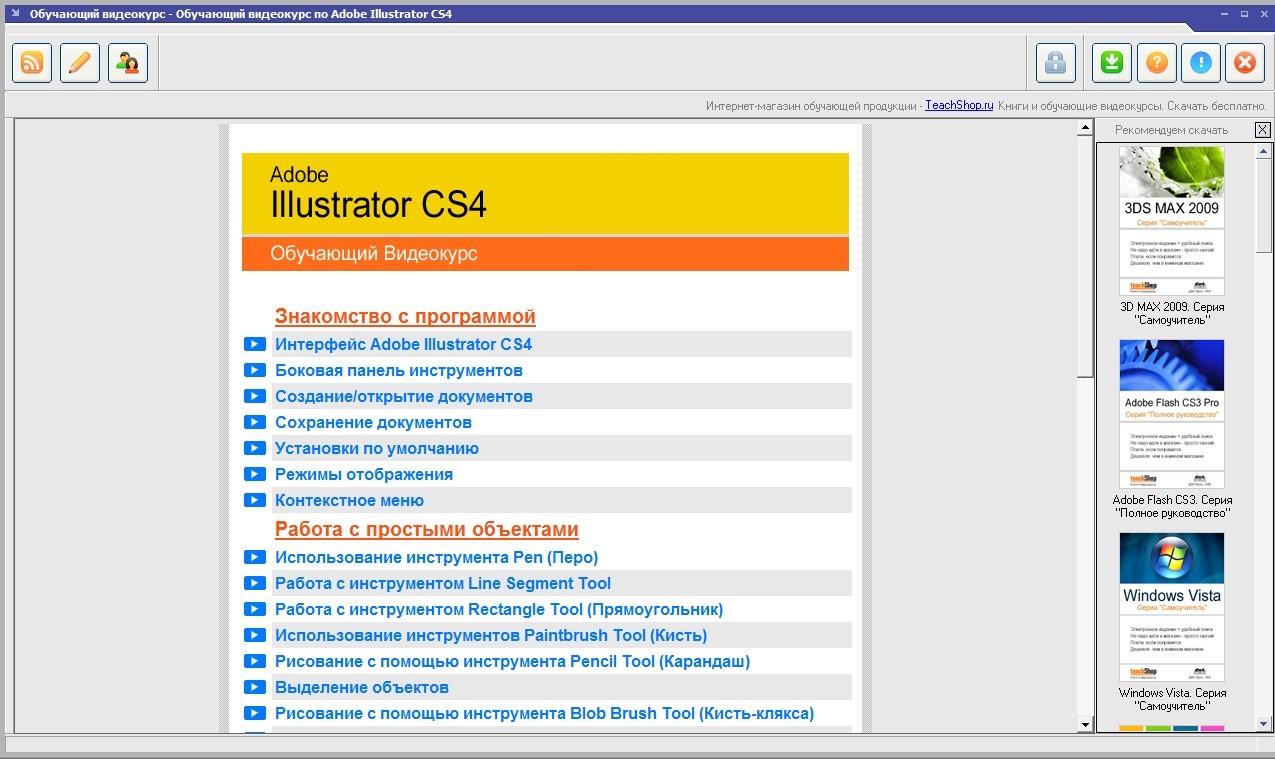Click the user contact toolbar icon
This screenshot has width=1275, height=759.
(x=128, y=63)
